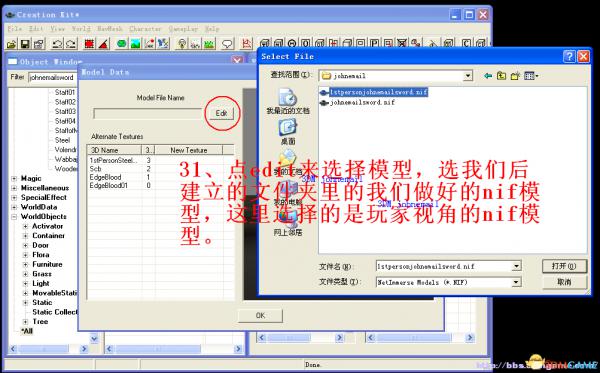
Task: Expand the Magic tree category
Action: 14,179
